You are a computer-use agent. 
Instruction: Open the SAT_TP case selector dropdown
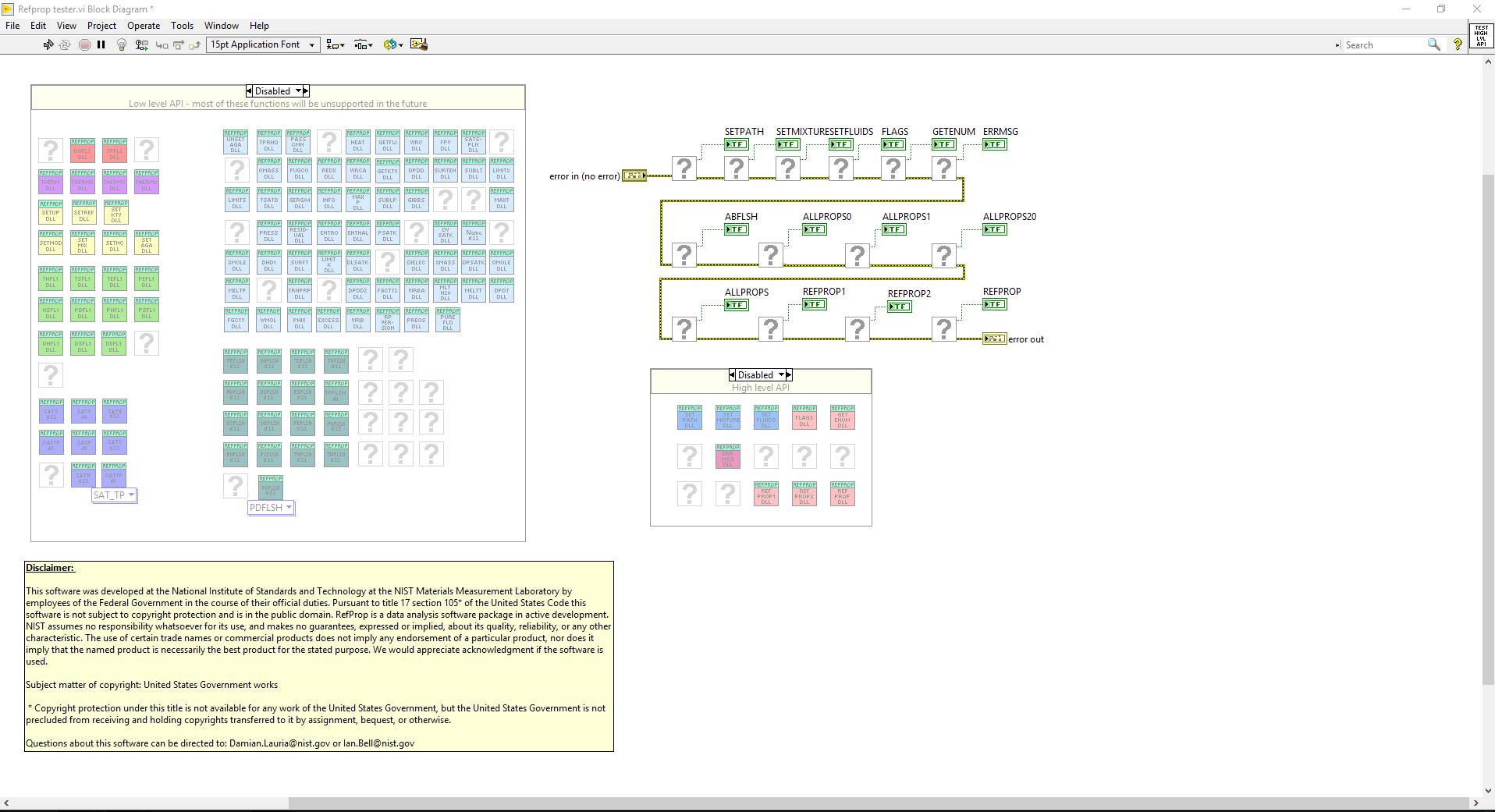pos(130,495)
